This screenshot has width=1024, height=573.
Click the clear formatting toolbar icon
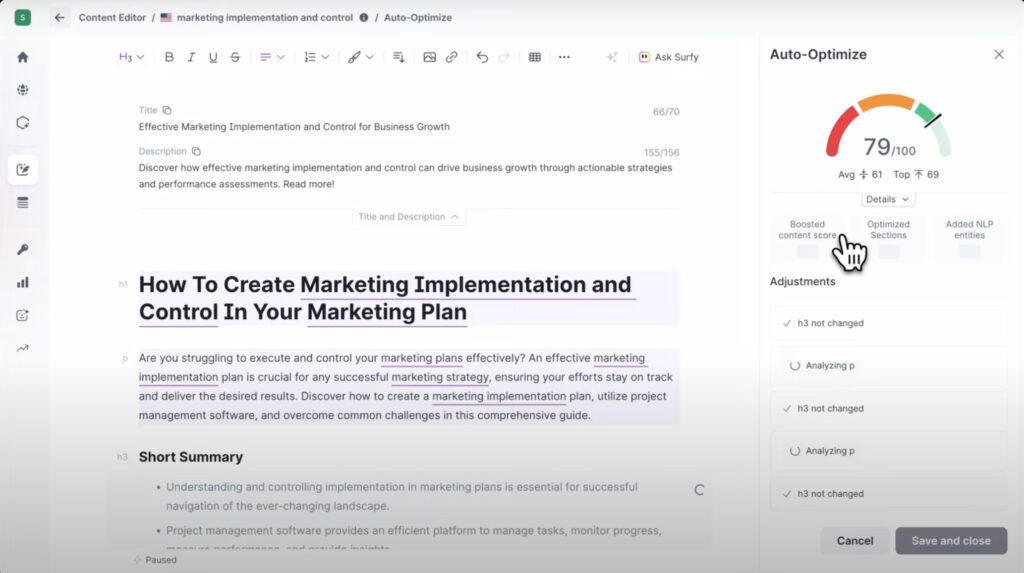(x=398, y=57)
